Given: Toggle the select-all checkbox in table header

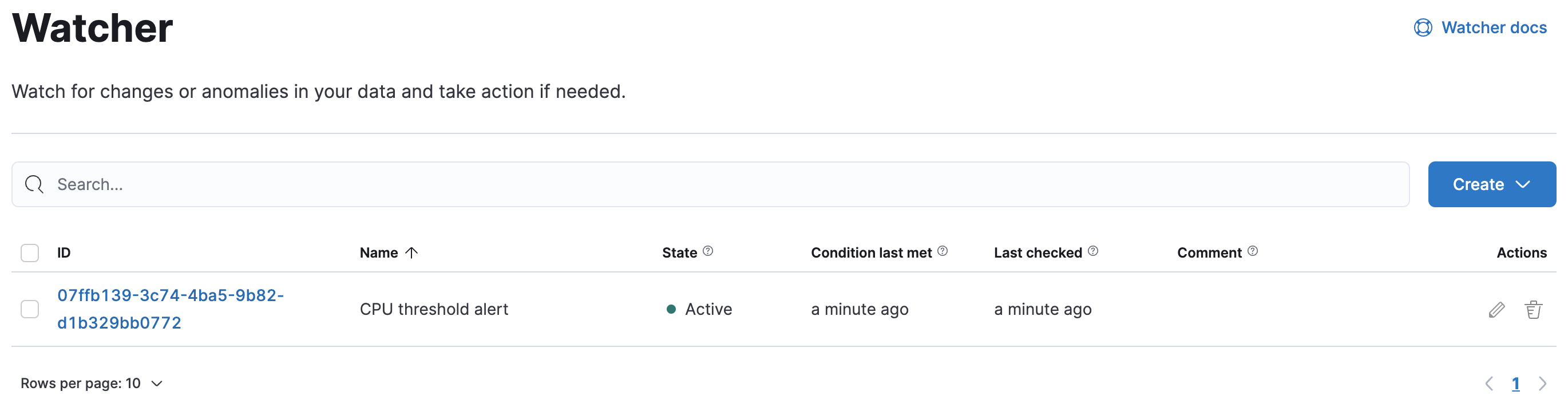Looking at the screenshot, I should (x=30, y=253).
